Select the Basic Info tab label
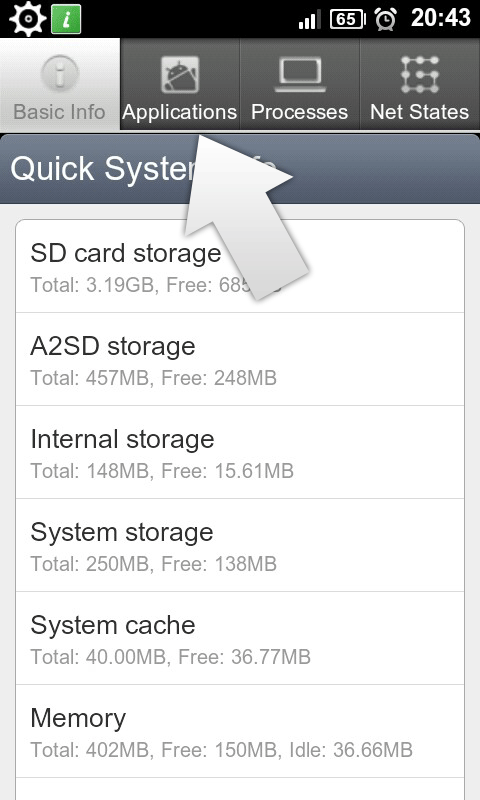This screenshot has width=480, height=800. (59, 112)
